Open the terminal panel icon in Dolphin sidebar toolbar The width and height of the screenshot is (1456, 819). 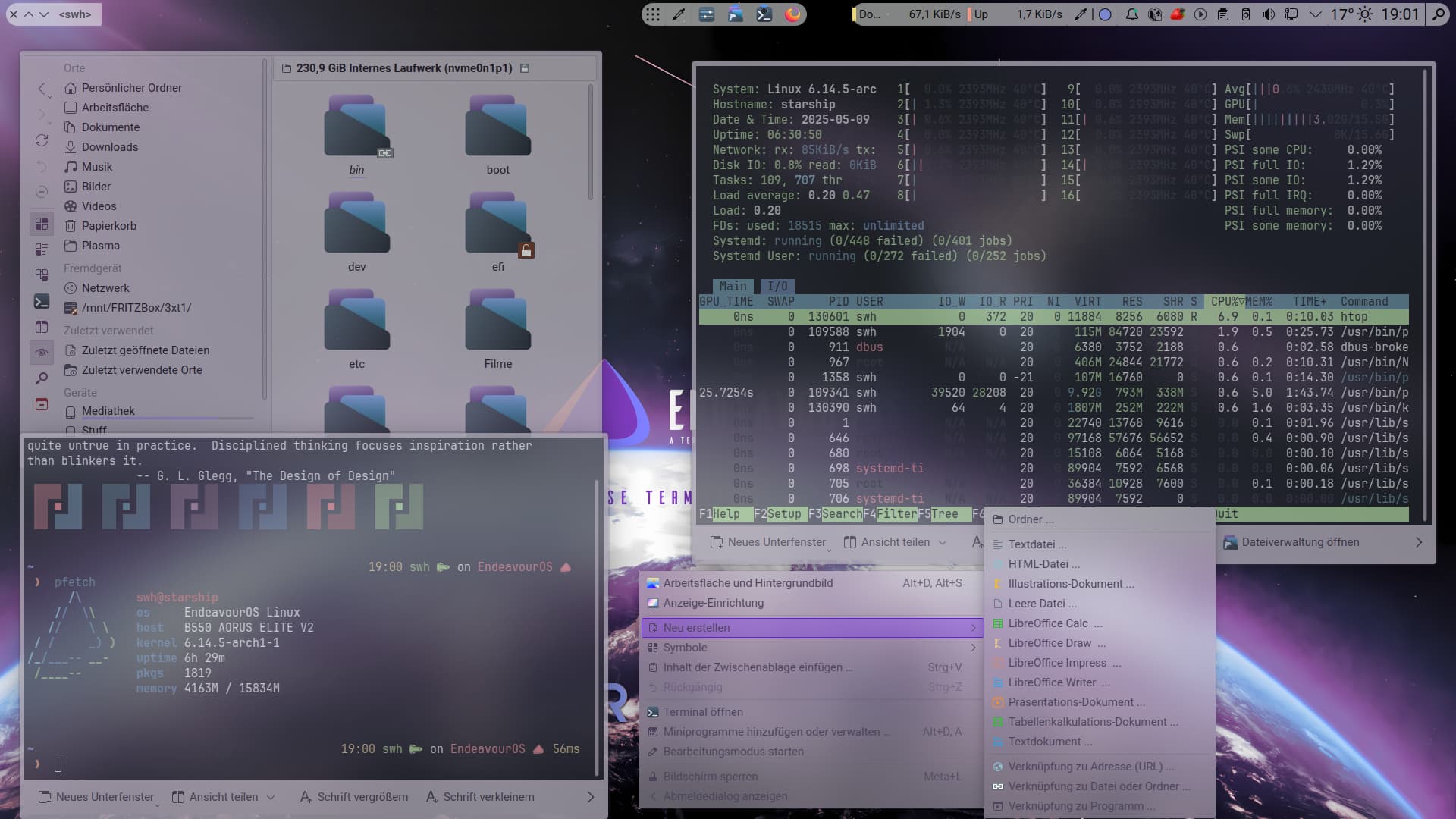(42, 302)
